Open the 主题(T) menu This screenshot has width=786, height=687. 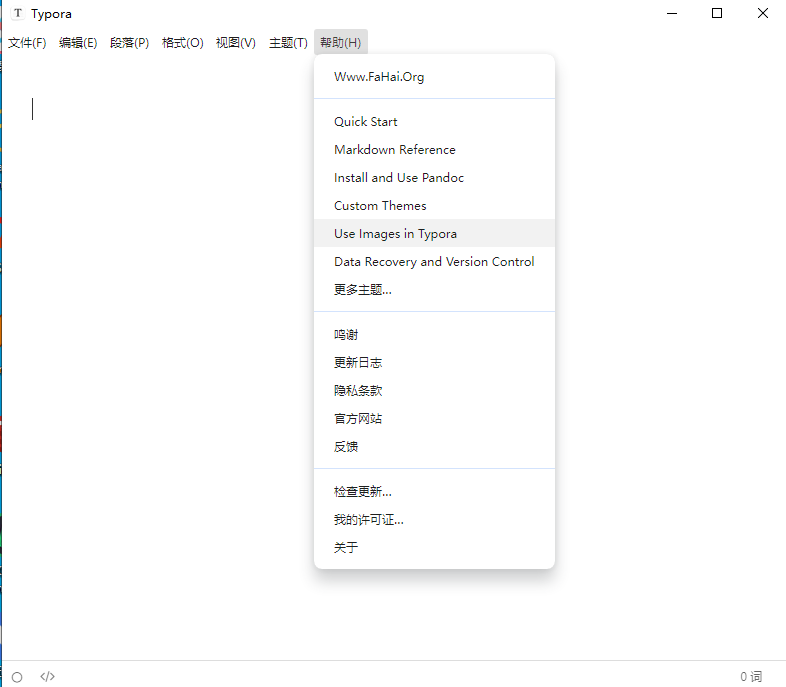click(x=288, y=43)
